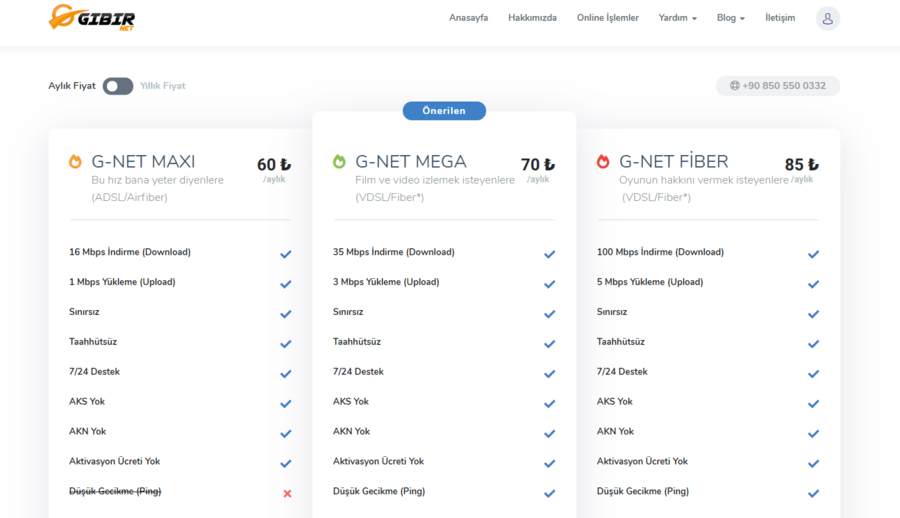Click the checkmark for 1 Mbps Yükleme
The width and height of the screenshot is (900, 518).
[x=285, y=284]
